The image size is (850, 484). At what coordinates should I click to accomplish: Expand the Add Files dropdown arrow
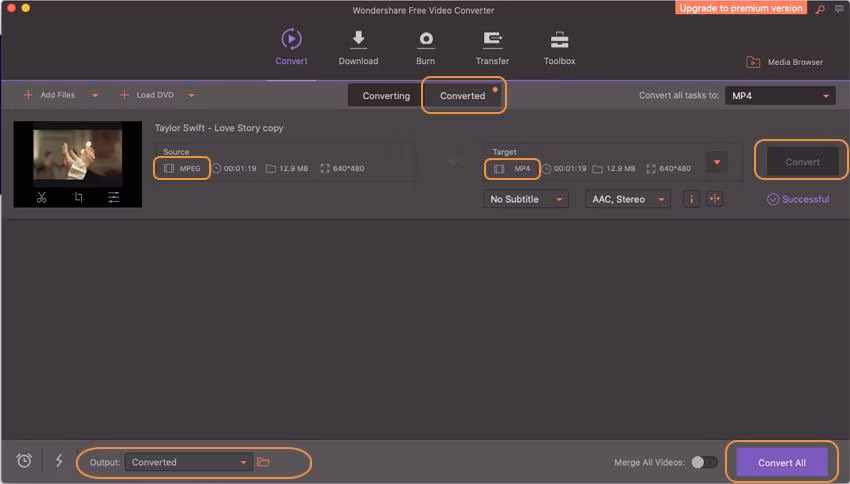tap(95, 95)
